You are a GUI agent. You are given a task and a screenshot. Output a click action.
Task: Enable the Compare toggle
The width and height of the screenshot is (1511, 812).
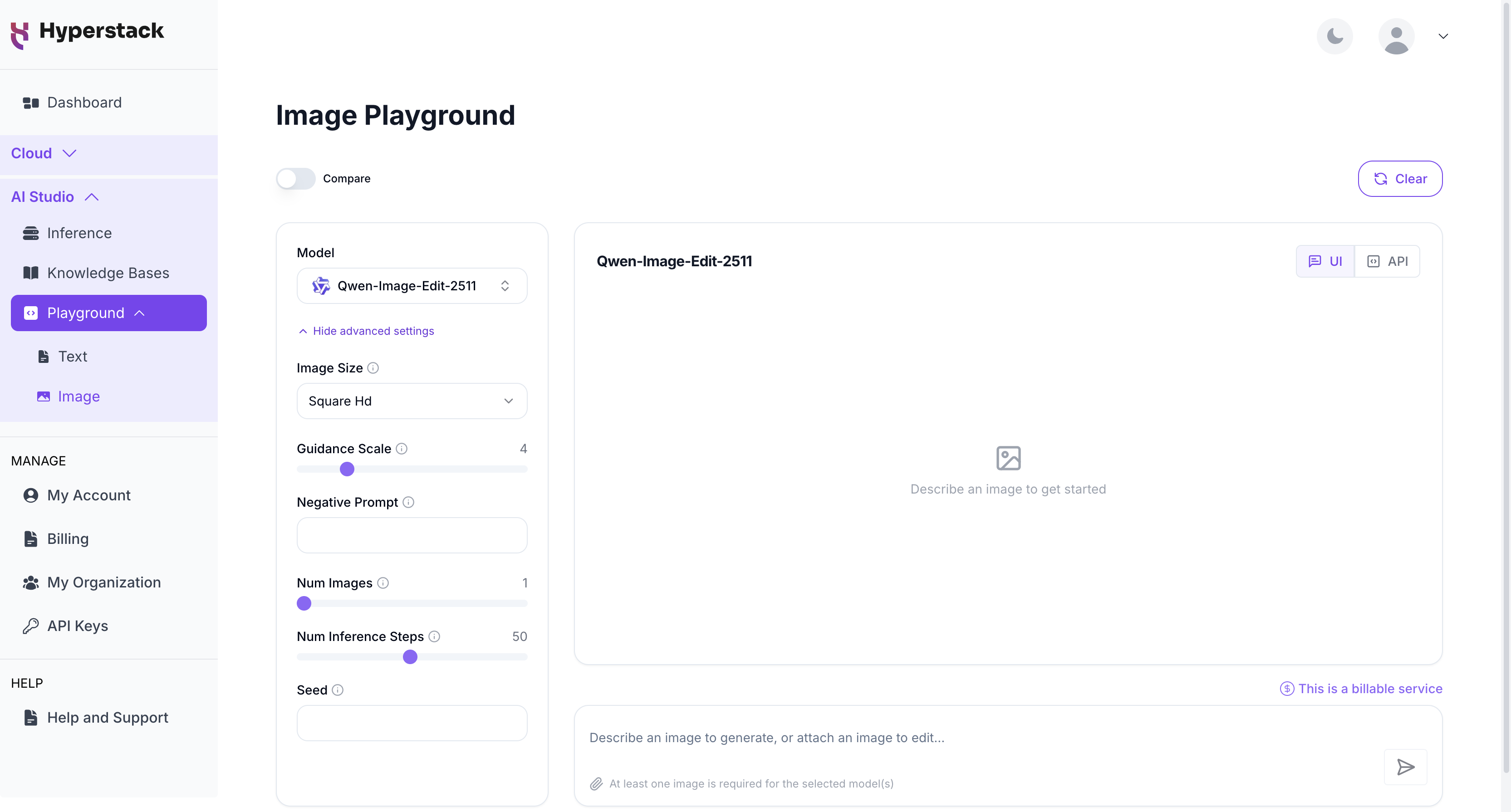pos(296,179)
